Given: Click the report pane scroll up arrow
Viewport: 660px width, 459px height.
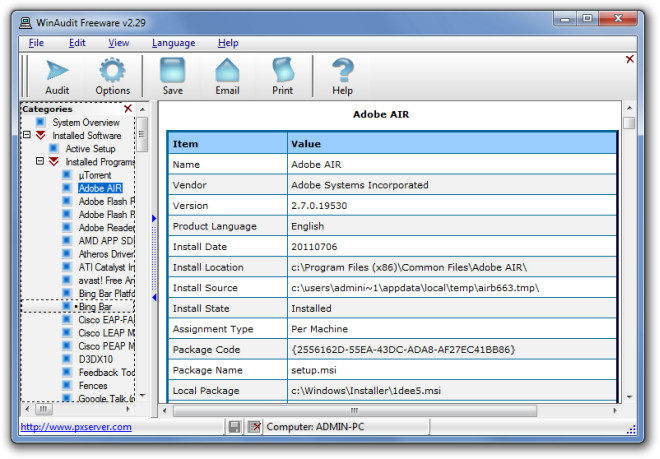Looking at the screenshot, I should click(x=629, y=108).
